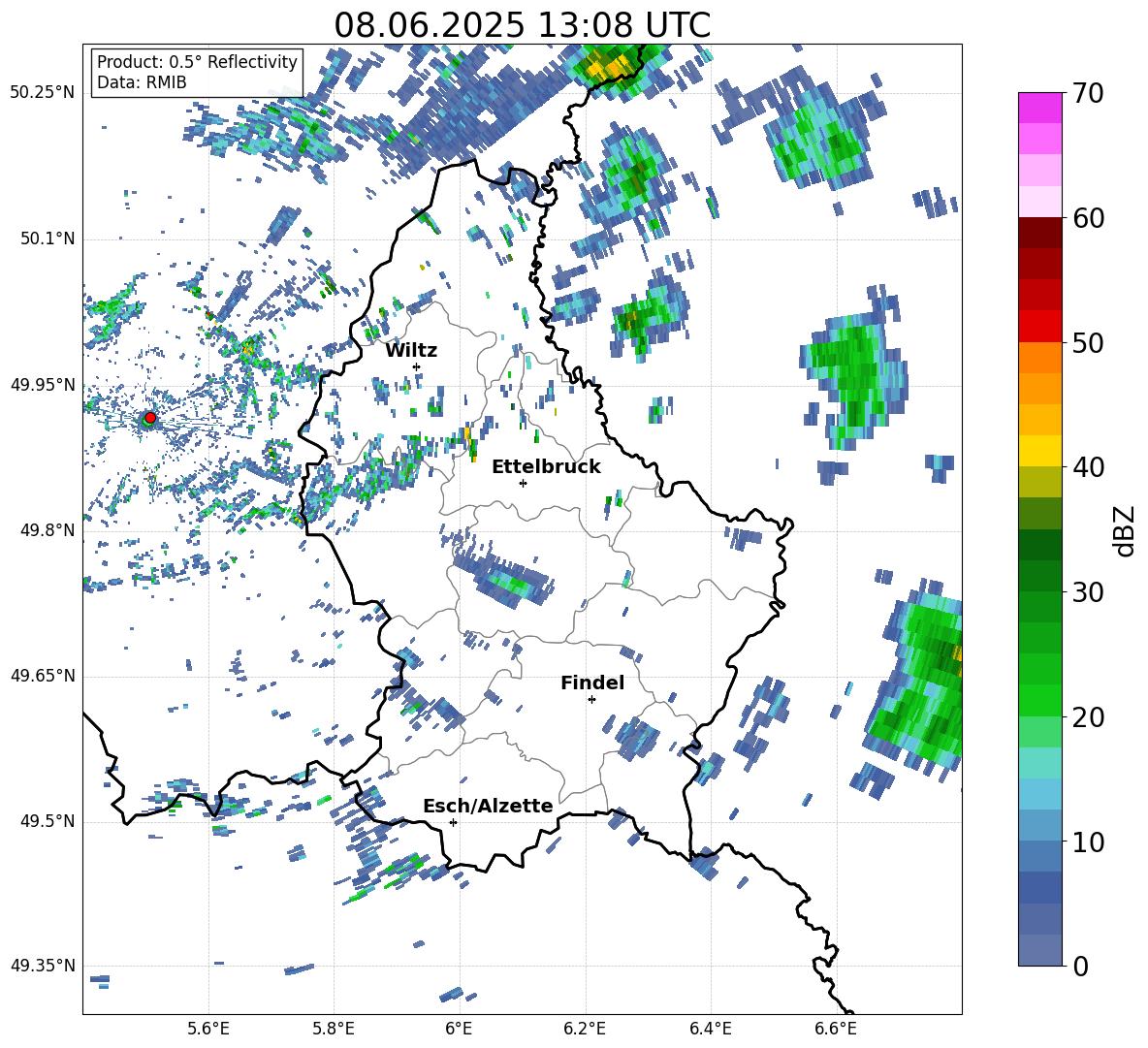This screenshot has width=1148, height=1048.
Task: Click the 0 colorbar tick label
Action: point(1079,966)
